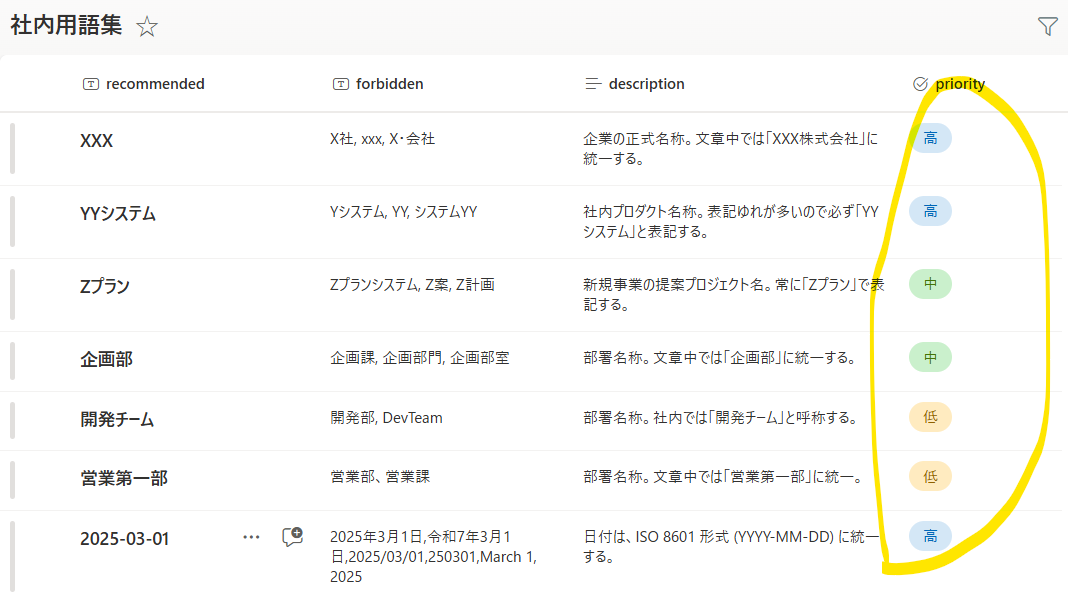Click the description of the XXX row
This screenshot has width=1068, height=598.
click(731, 148)
